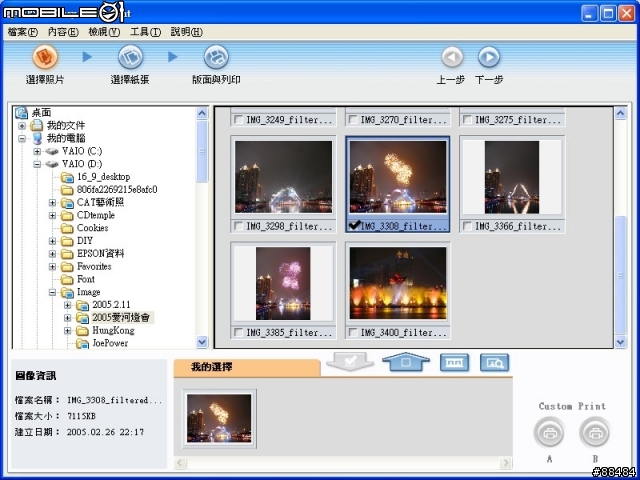
Task: Click the thumbnail strip layout icon
Action: click(x=454, y=362)
